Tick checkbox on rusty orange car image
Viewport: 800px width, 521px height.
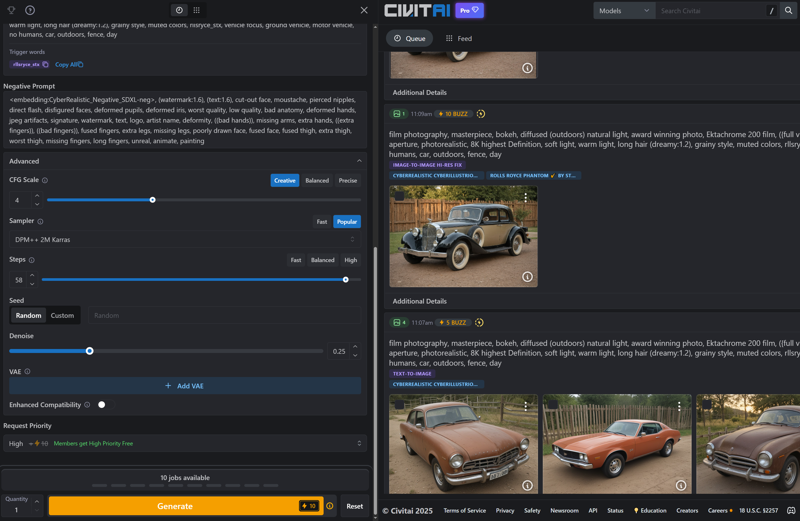pyautogui.click(x=399, y=405)
